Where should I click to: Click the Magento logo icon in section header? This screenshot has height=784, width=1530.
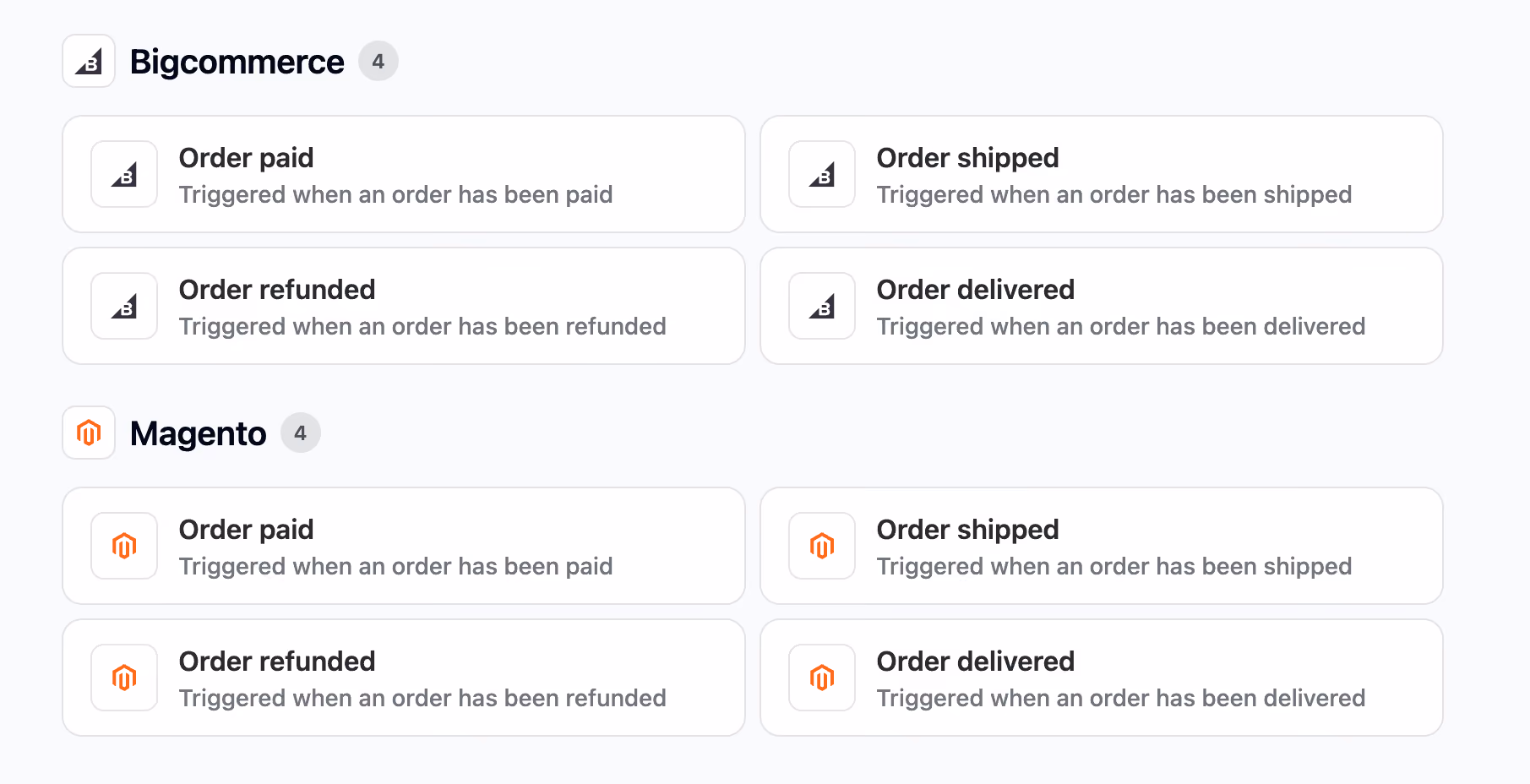coord(89,433)
